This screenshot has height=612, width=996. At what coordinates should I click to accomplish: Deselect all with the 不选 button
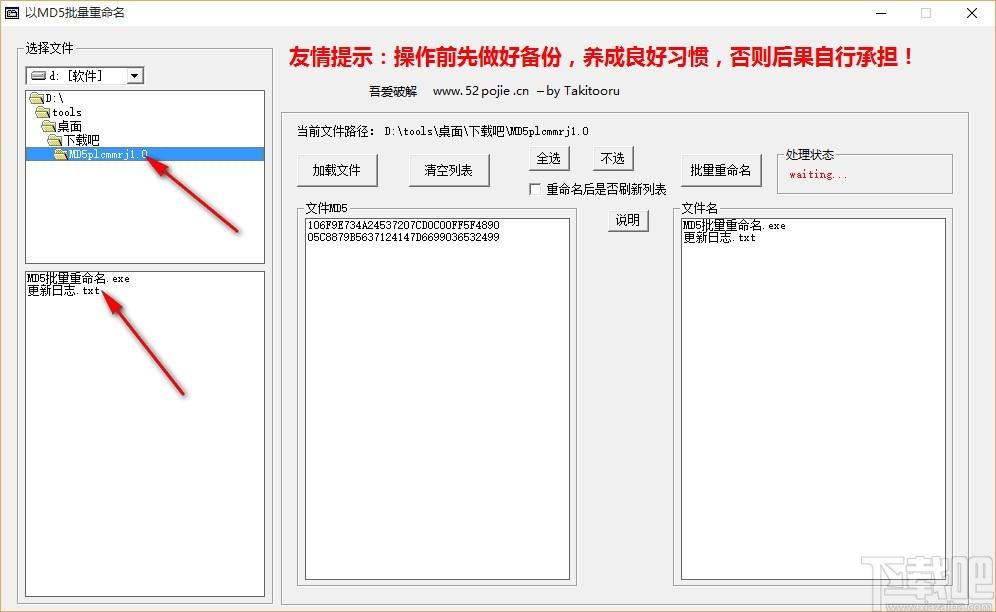613,158
